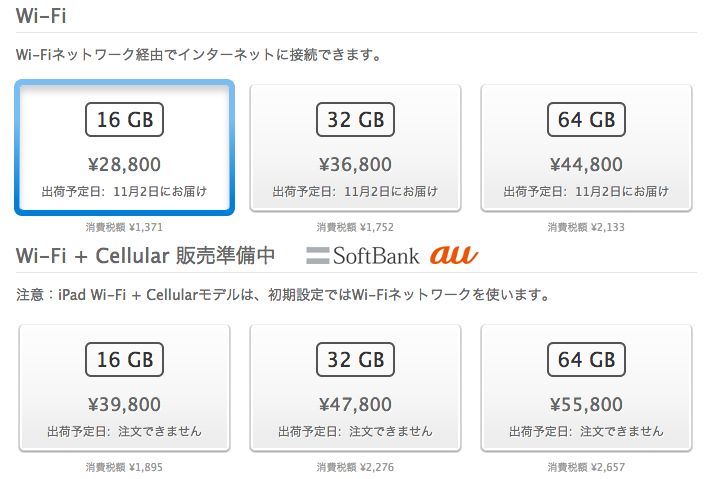The image size is (707, 479).
Task: Click the 32 GB badge in Wi-Fi row
Action: coord(355,120)
